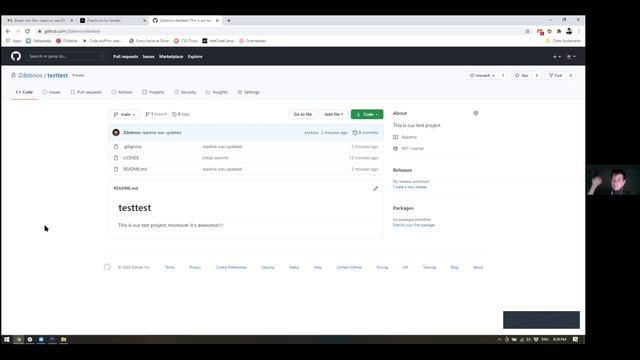Open the Add file dropdown
The width and height of the screenshot is (640, 360).
[x=333, y=114]
